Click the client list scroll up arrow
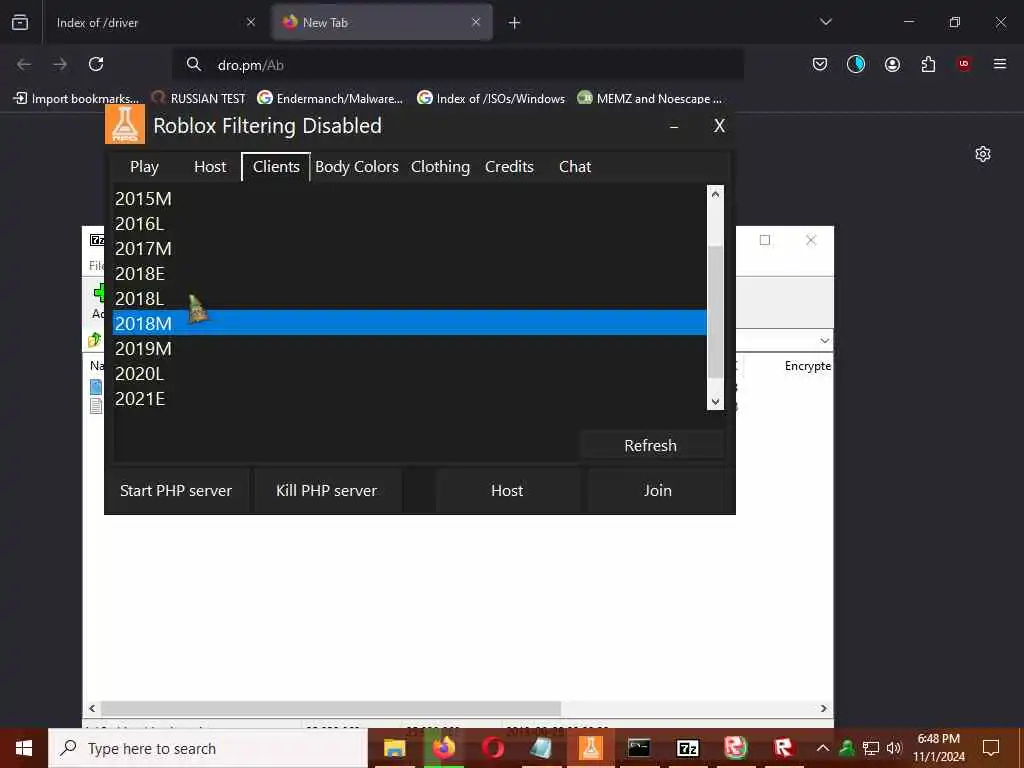Screen dimensions: 1024x768 click(716, 194)
